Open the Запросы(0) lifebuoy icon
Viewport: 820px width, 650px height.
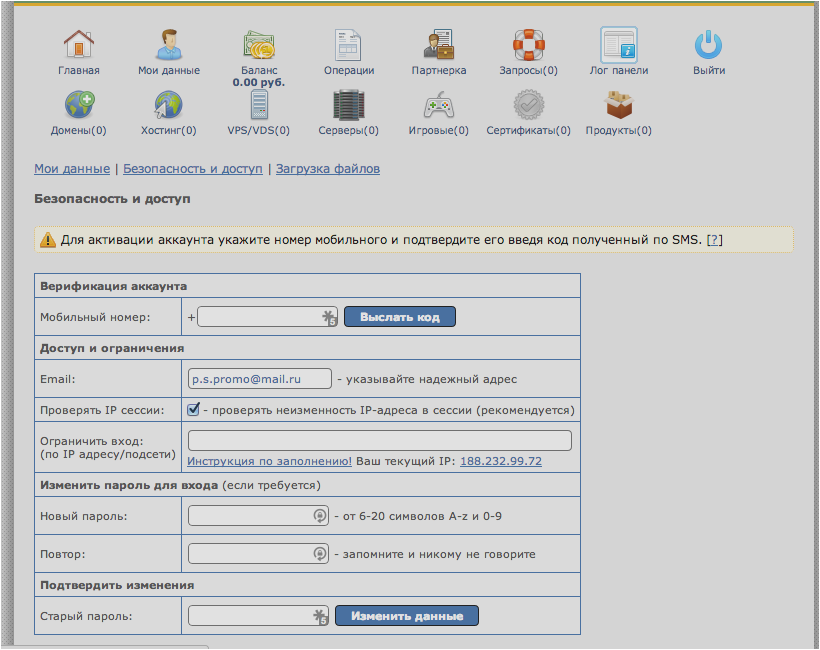click(528, 44)
